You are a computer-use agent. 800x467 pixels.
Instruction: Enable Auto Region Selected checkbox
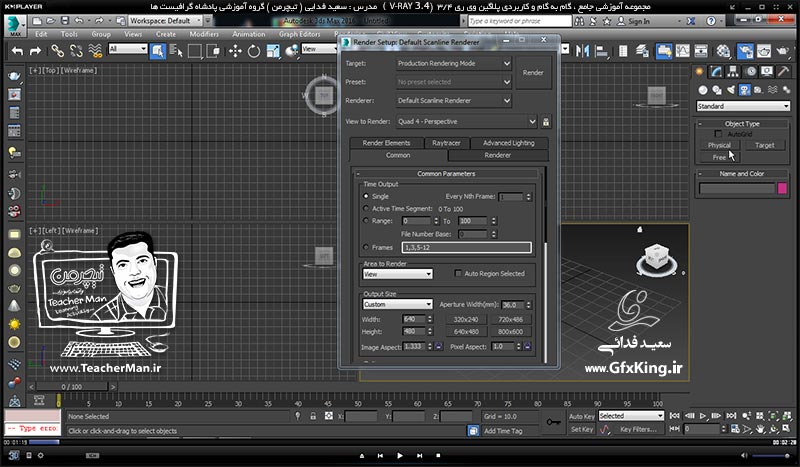458,274
